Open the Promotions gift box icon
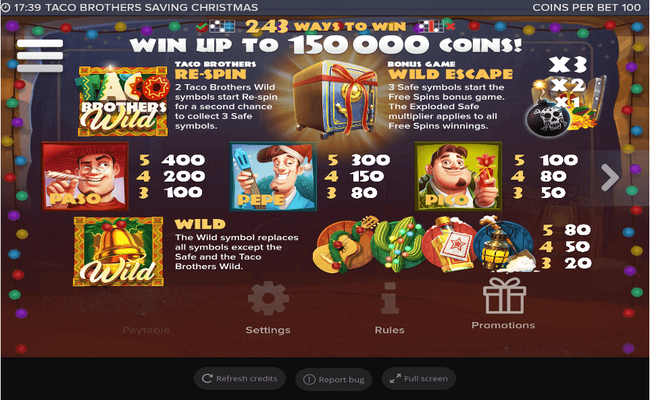This screenshot has width=650, height=400. (504, 295)
